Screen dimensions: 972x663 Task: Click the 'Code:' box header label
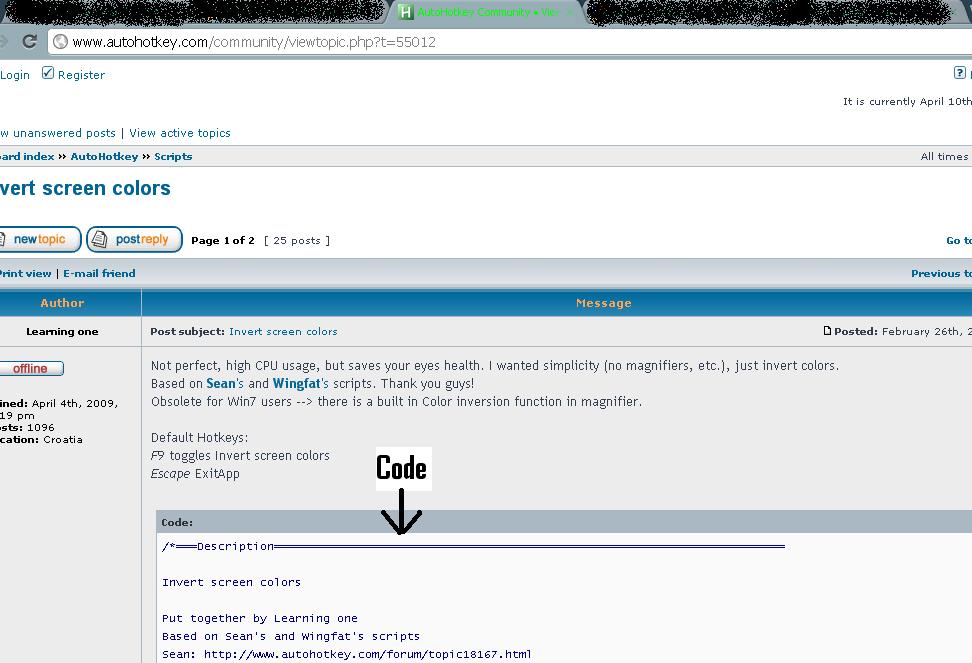(177, 522)
